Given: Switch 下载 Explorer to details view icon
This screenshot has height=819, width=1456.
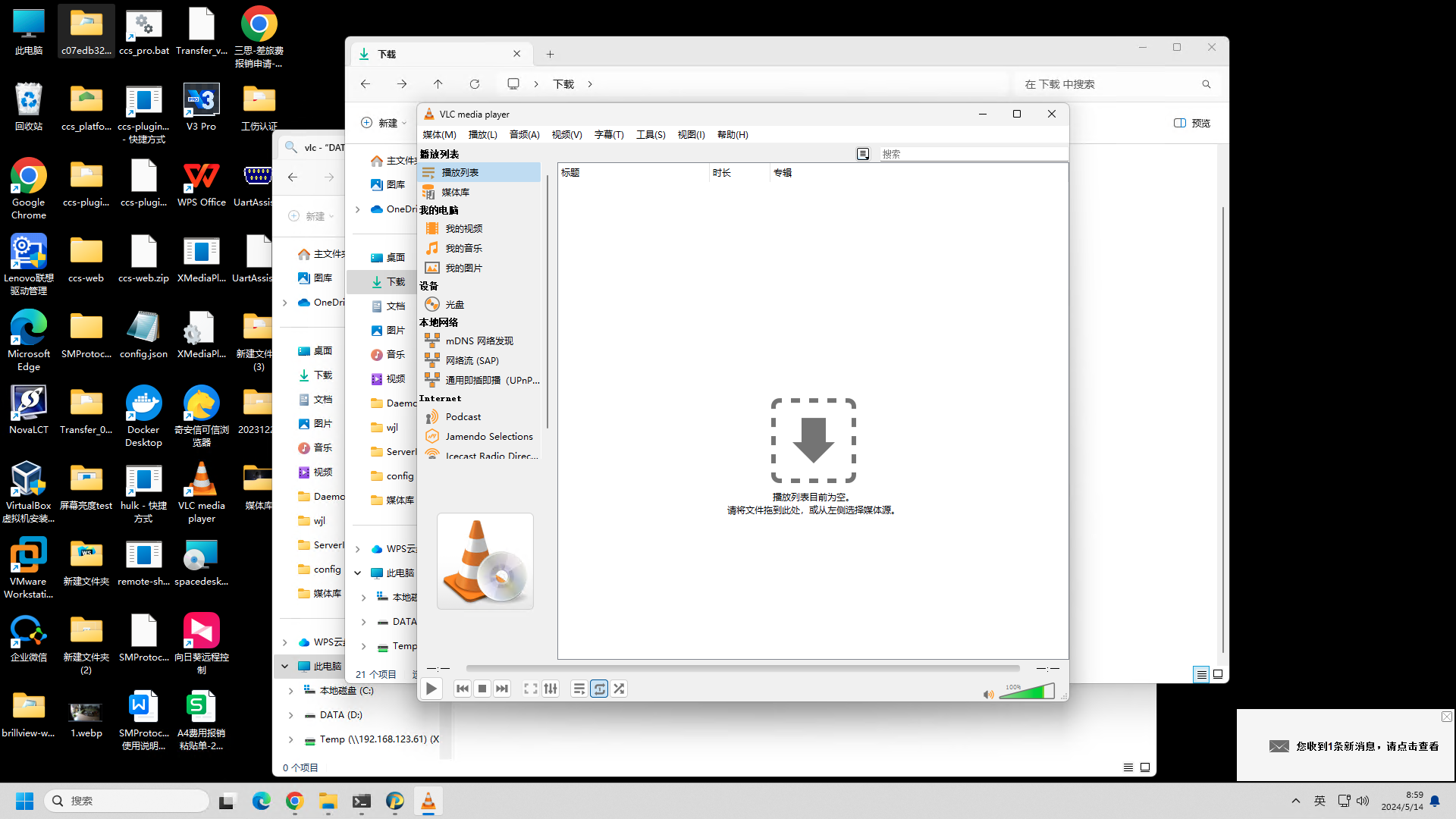Looking at the screenshot, I should pos(1201,674).
